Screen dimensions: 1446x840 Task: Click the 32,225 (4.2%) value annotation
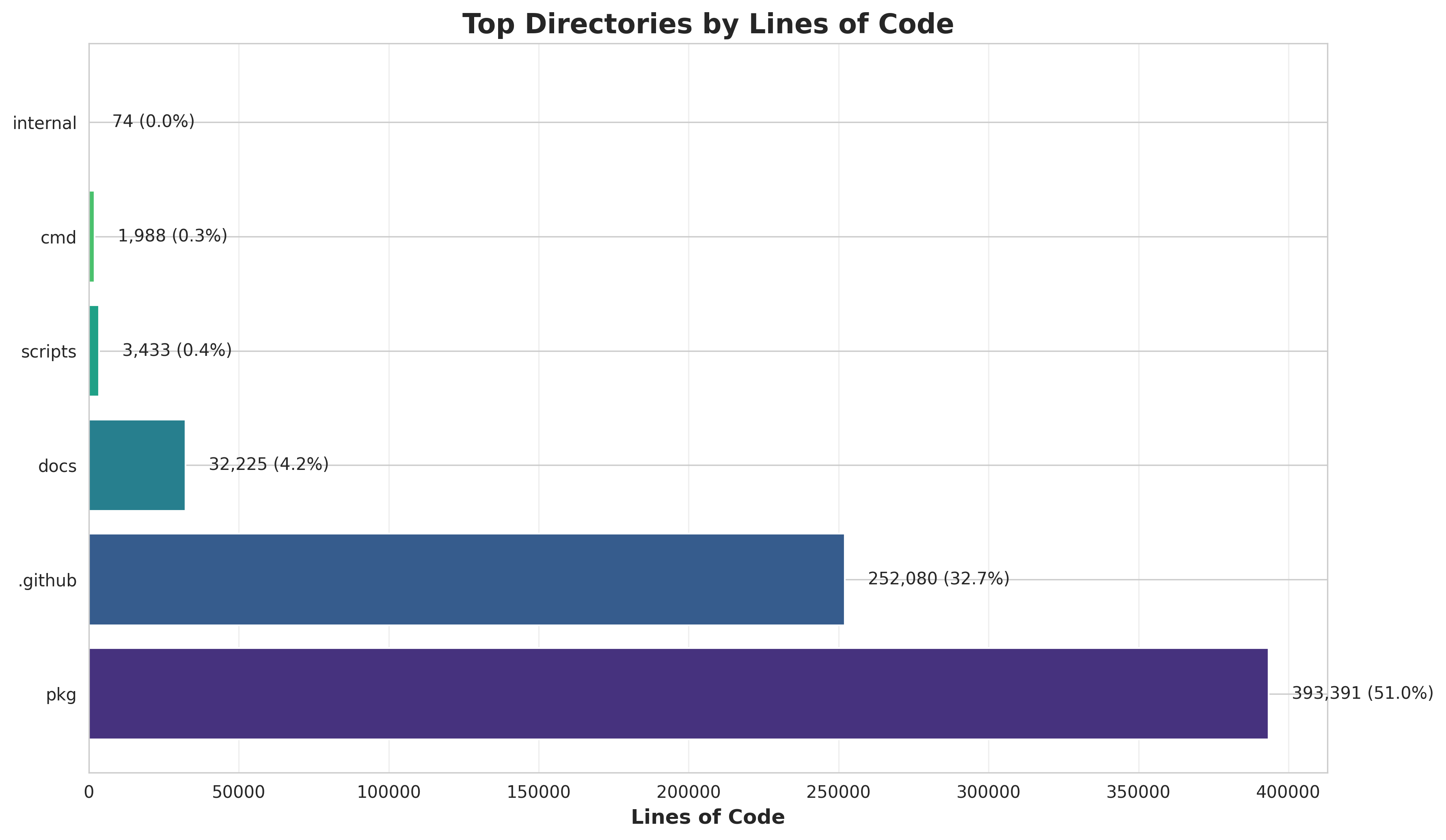(269, 465)
